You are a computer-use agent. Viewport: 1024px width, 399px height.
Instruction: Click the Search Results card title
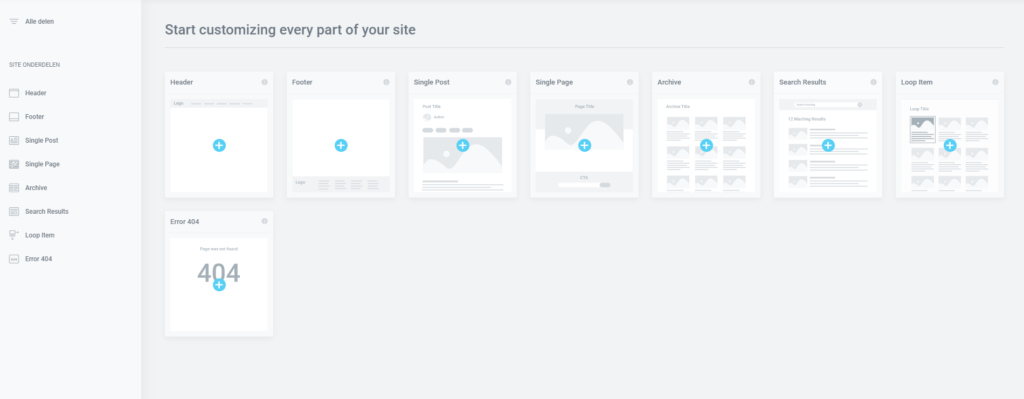click(803, 82)
